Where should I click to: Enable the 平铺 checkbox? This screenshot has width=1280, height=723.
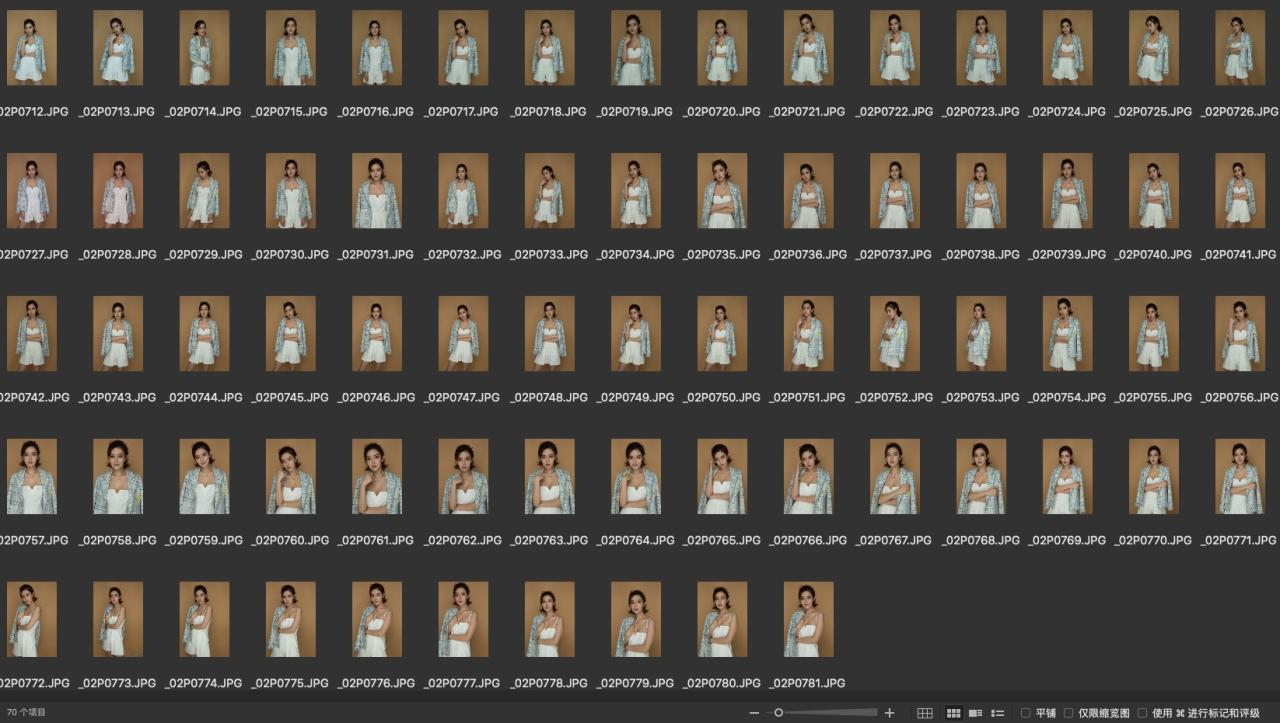click(1026, 713)
